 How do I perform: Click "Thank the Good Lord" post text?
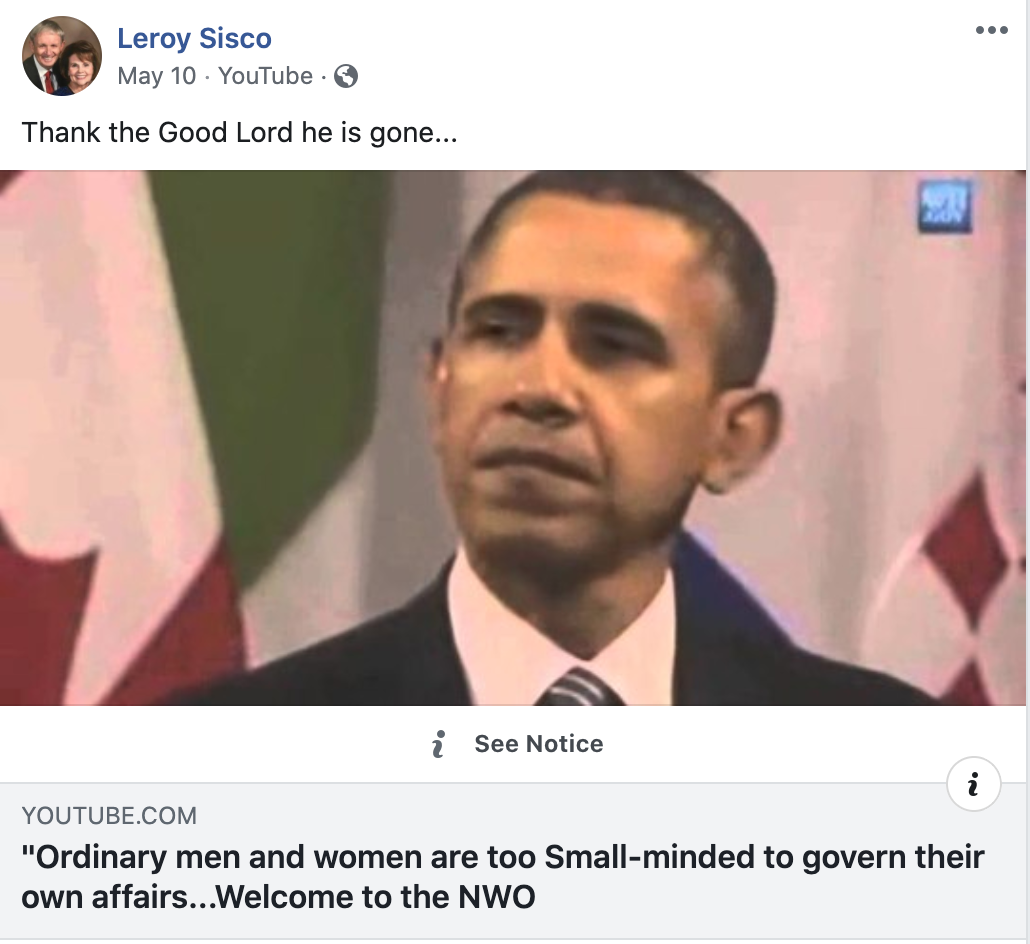pyautogui.click(x=239, y=132)
